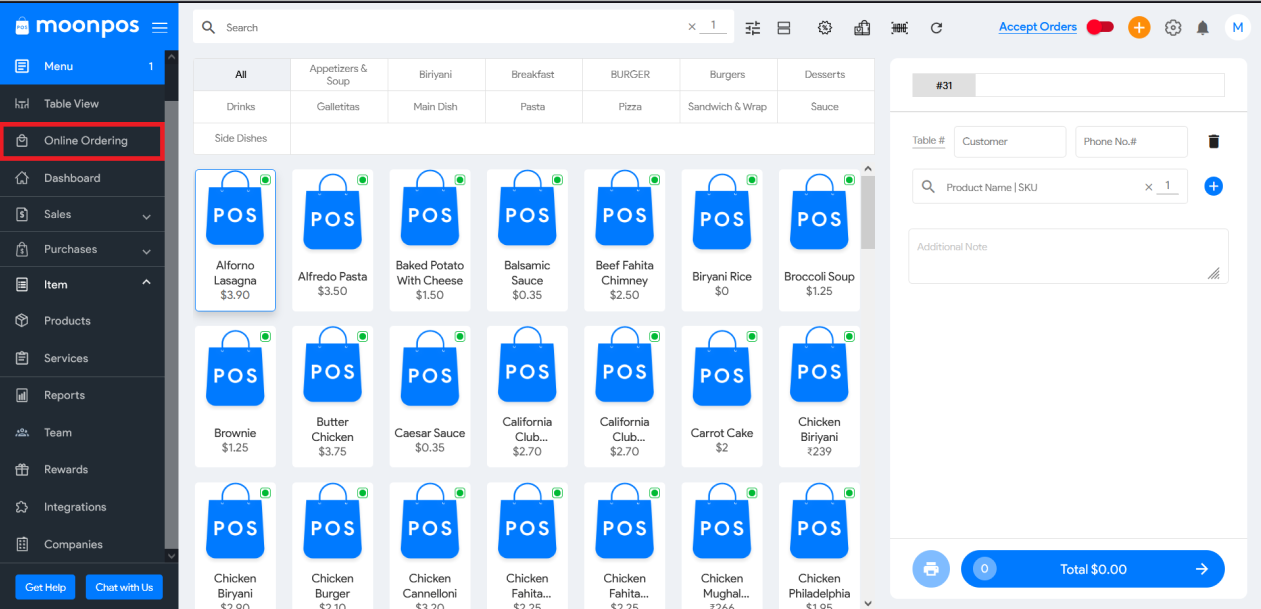Click the Get Help button
This screenshot has height=609, width=1261.
coord(47,587)
